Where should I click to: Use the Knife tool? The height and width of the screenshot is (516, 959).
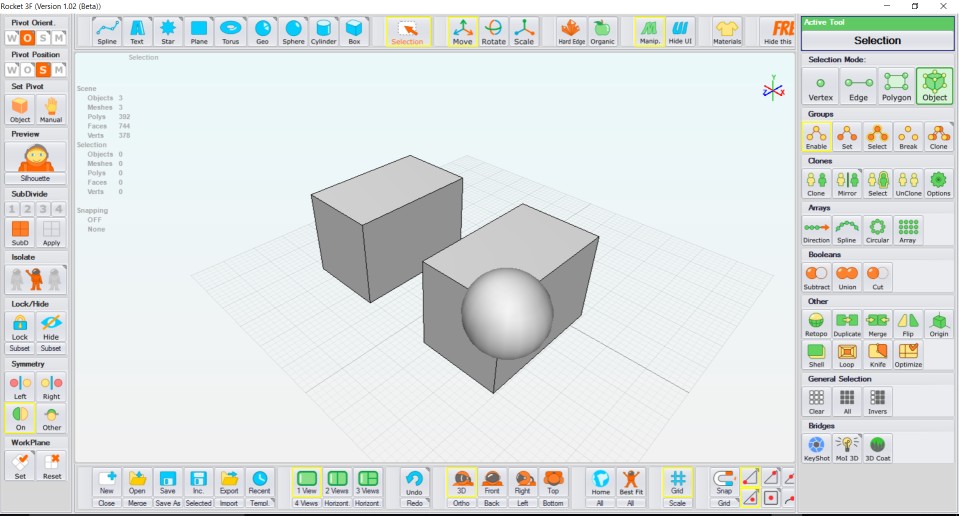pyautogui.click(x=878, y=355)
